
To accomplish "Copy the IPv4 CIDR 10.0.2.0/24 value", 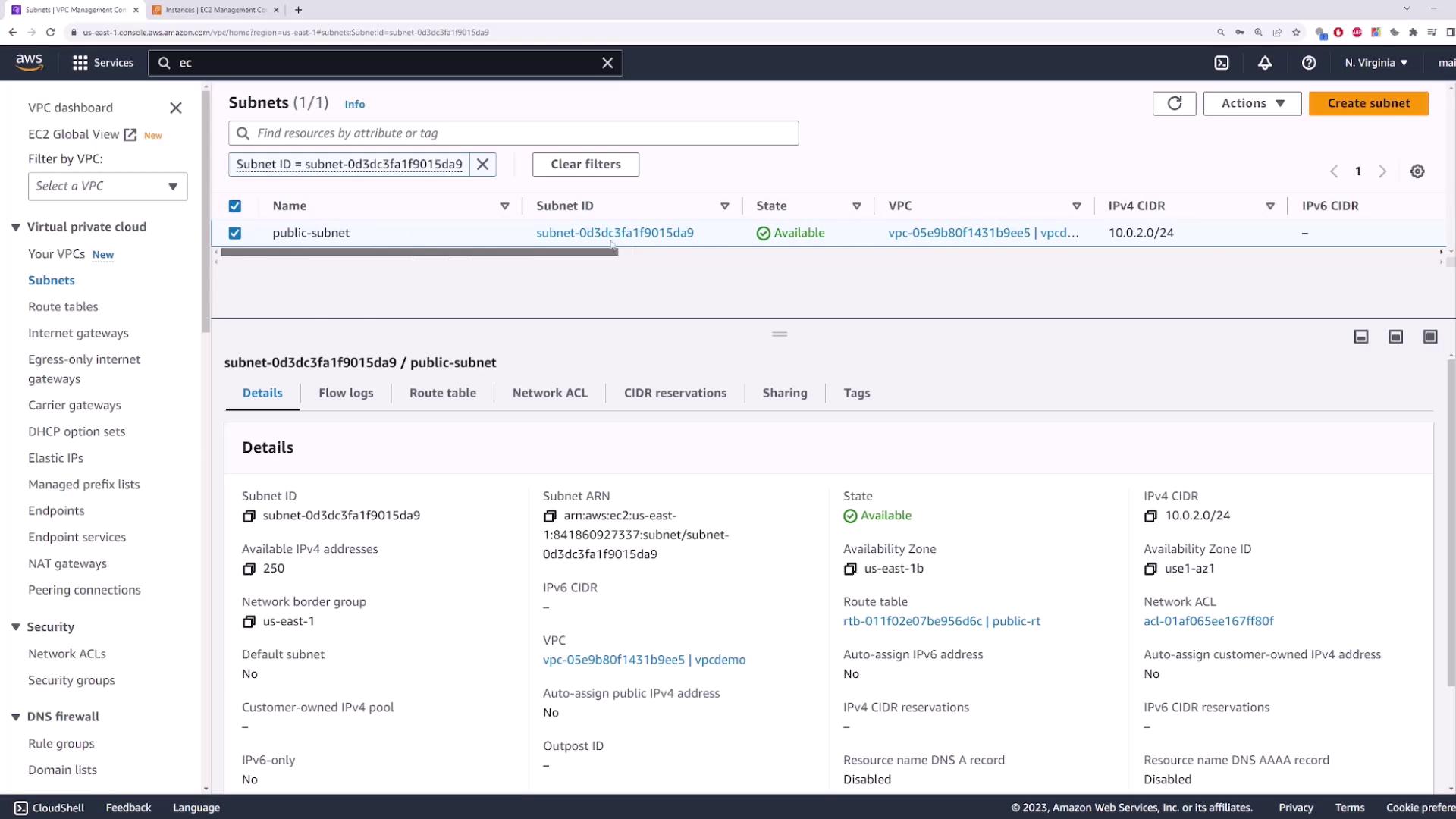I will (x=1150, y=516).
